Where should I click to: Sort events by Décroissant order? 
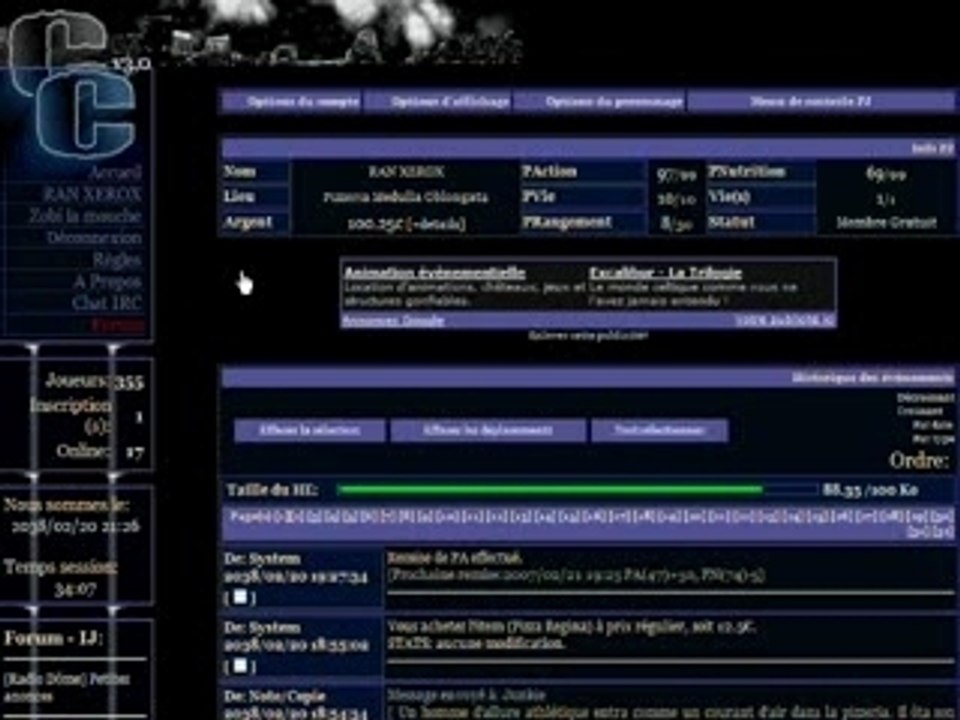pyautogui.click(x=925, y=397)
